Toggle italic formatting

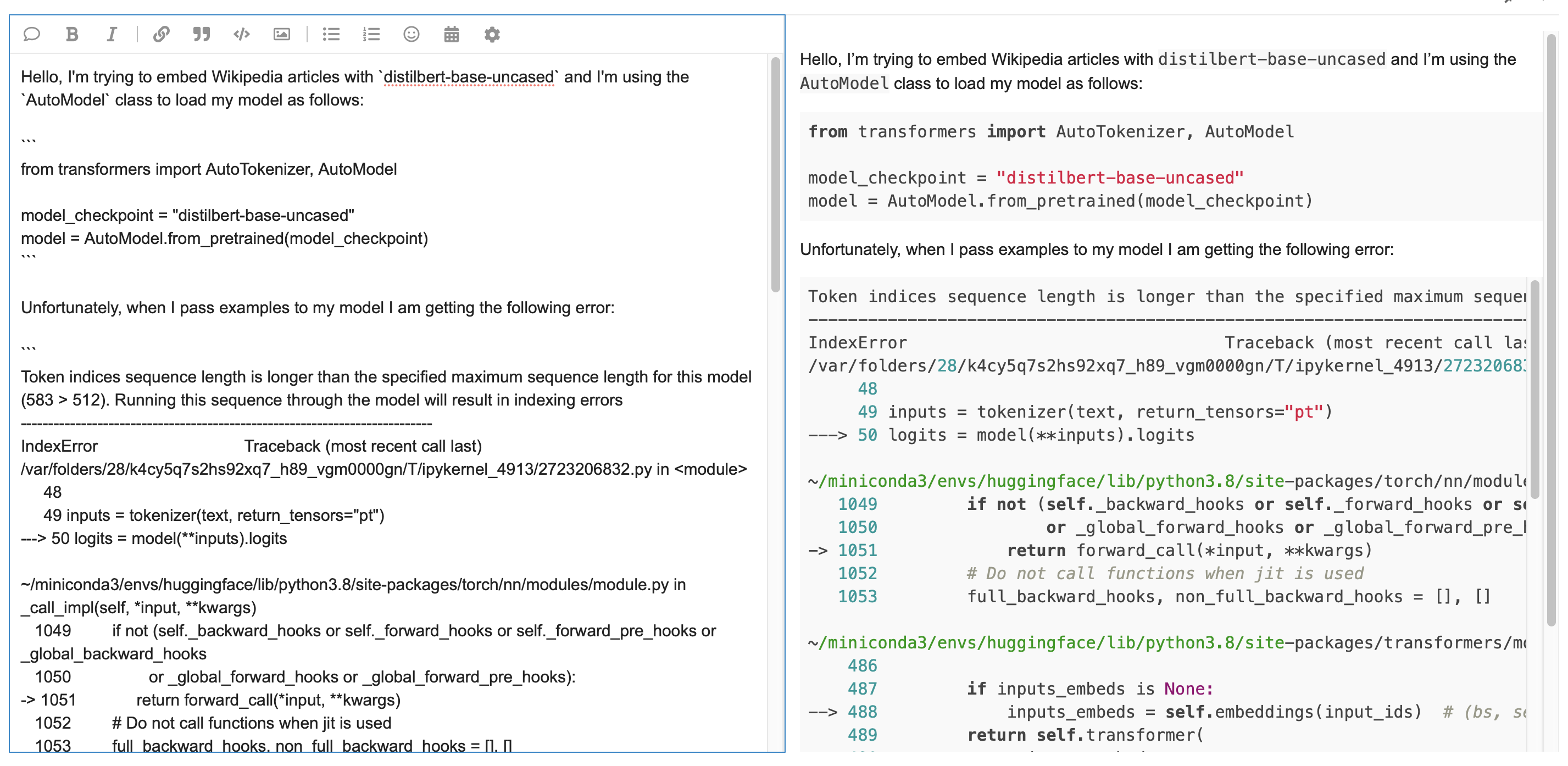pos(112,34)
